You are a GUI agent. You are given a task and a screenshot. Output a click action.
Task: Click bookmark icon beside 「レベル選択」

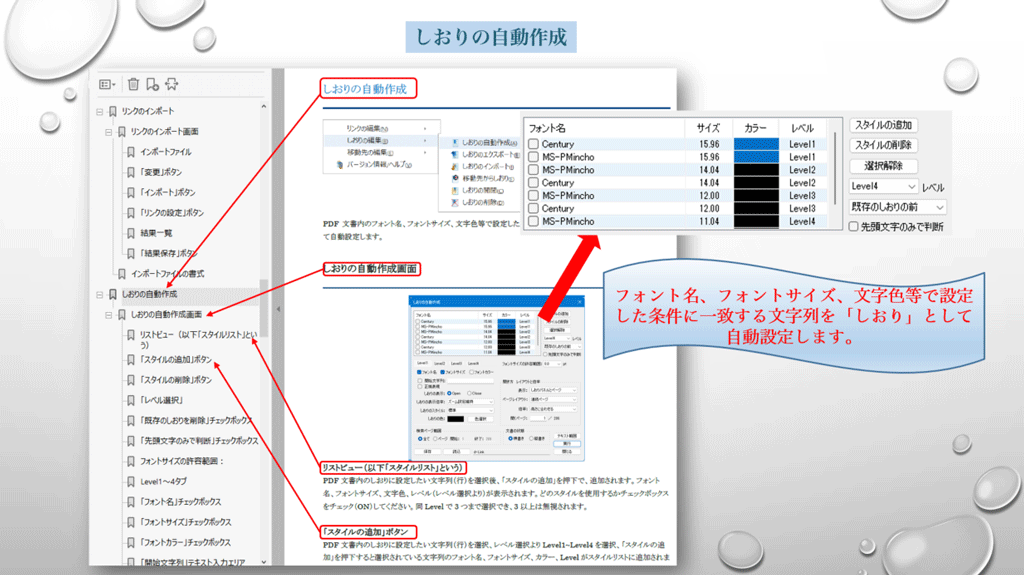click(130, 400)
